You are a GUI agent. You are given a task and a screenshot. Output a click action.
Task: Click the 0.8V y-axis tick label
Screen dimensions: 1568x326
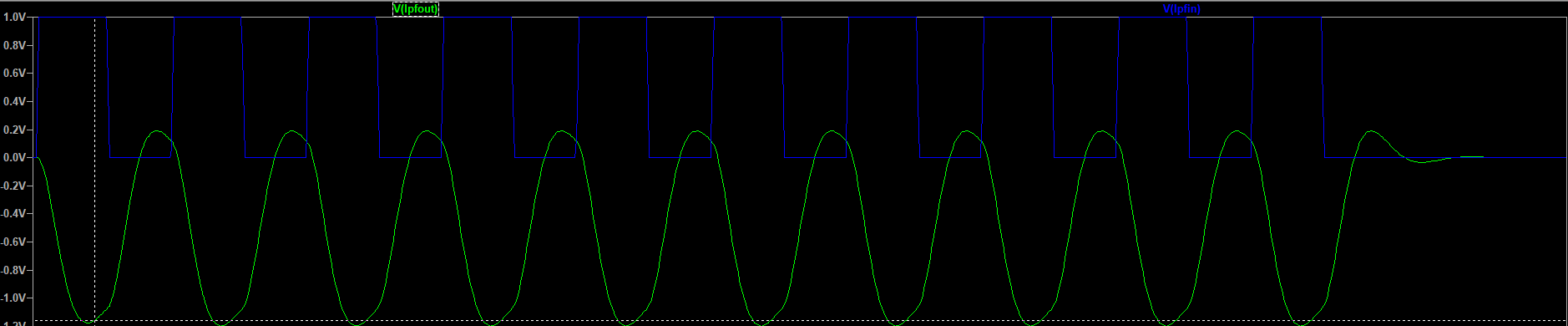pos(14,45)
